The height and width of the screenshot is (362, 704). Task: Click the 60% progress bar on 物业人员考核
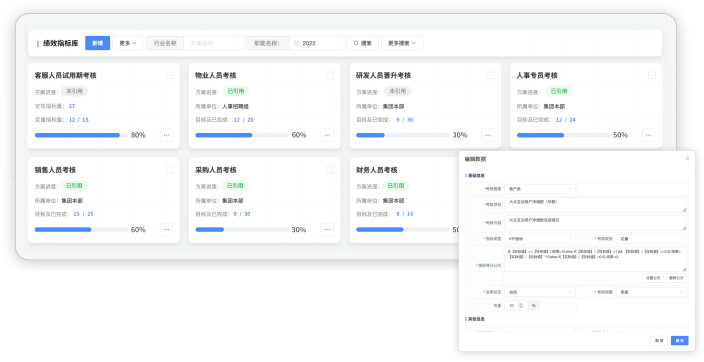(x=242, y=135)
